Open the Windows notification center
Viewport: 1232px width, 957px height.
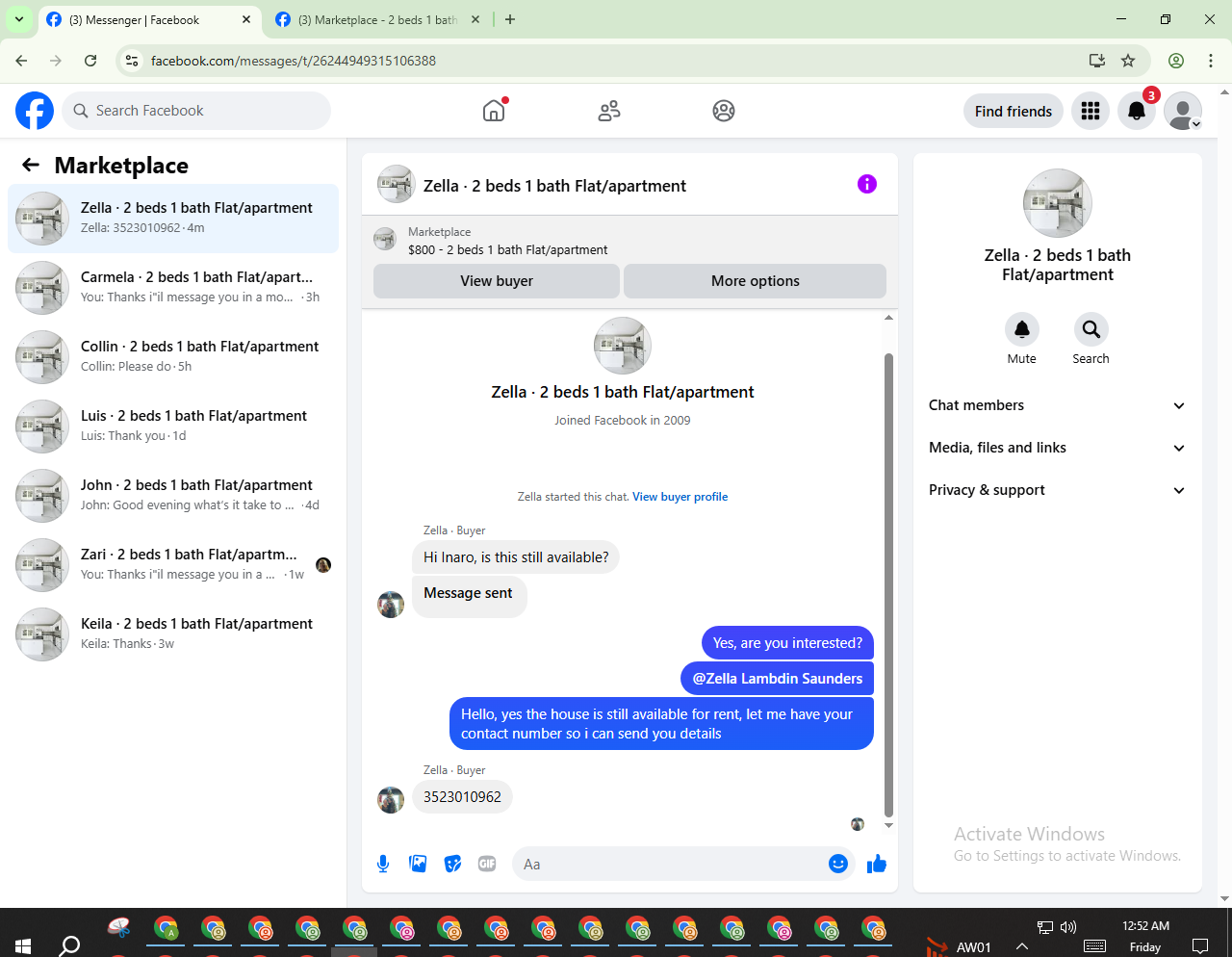pos(1200,944)
